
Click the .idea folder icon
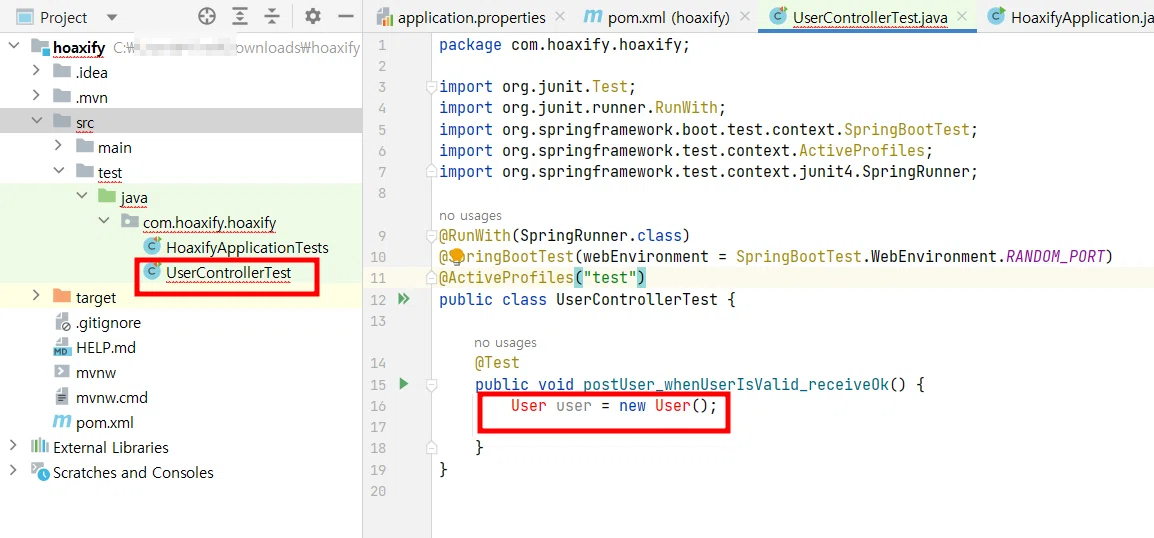point(62,71)
